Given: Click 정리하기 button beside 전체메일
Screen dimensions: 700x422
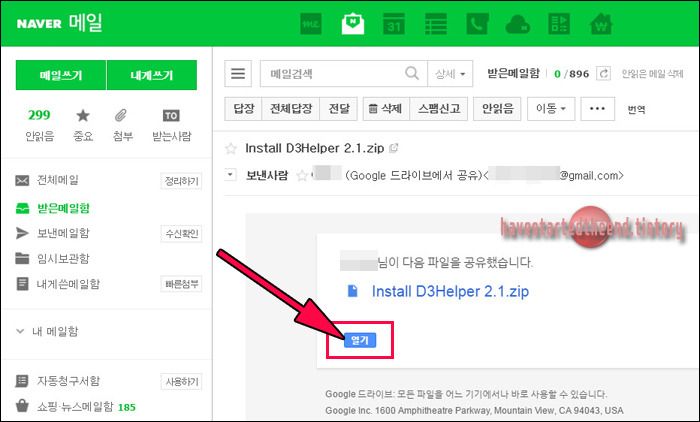Looking at the screenshot, I should pyautogui.click(x=181, y=181).
